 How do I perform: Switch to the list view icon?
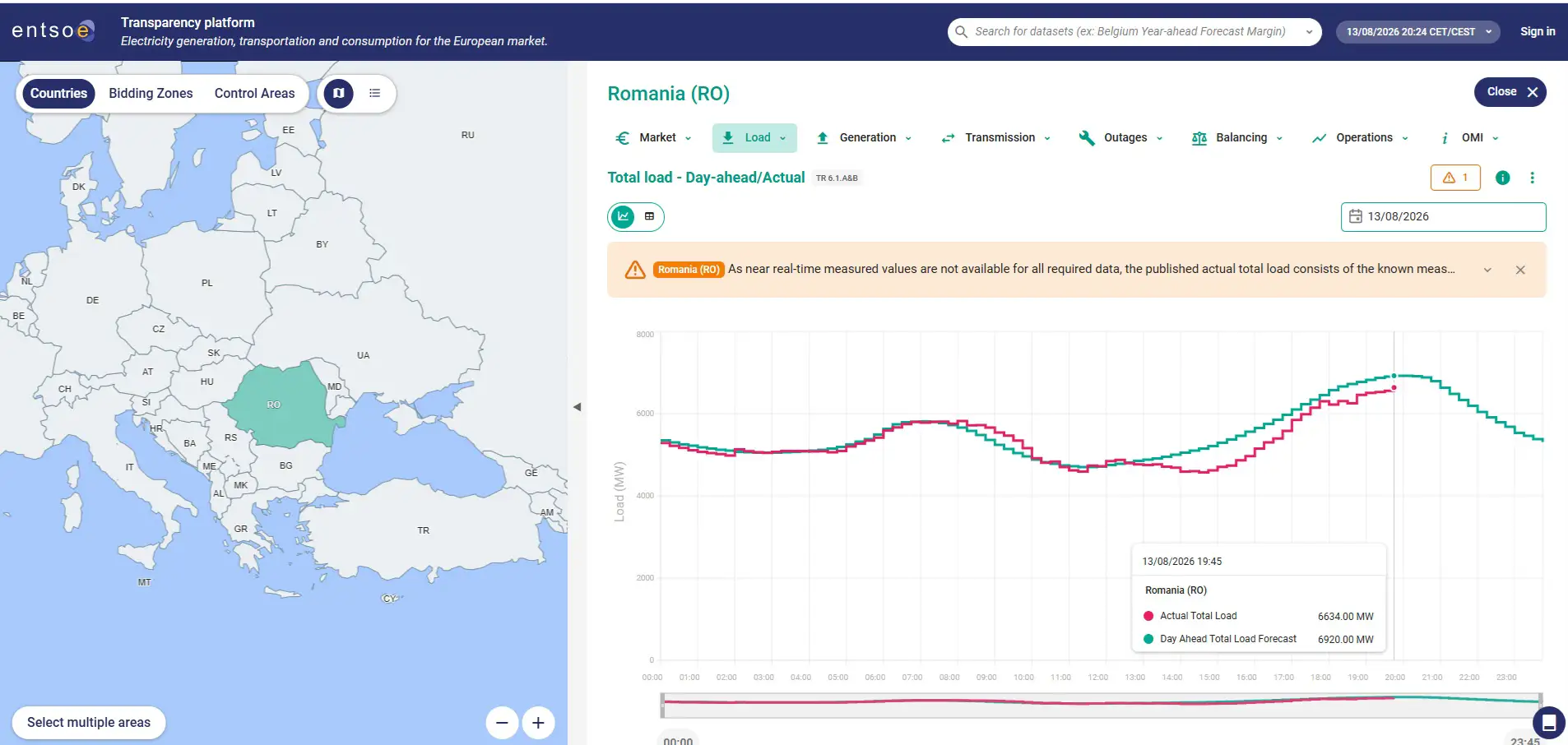point(375,93)
